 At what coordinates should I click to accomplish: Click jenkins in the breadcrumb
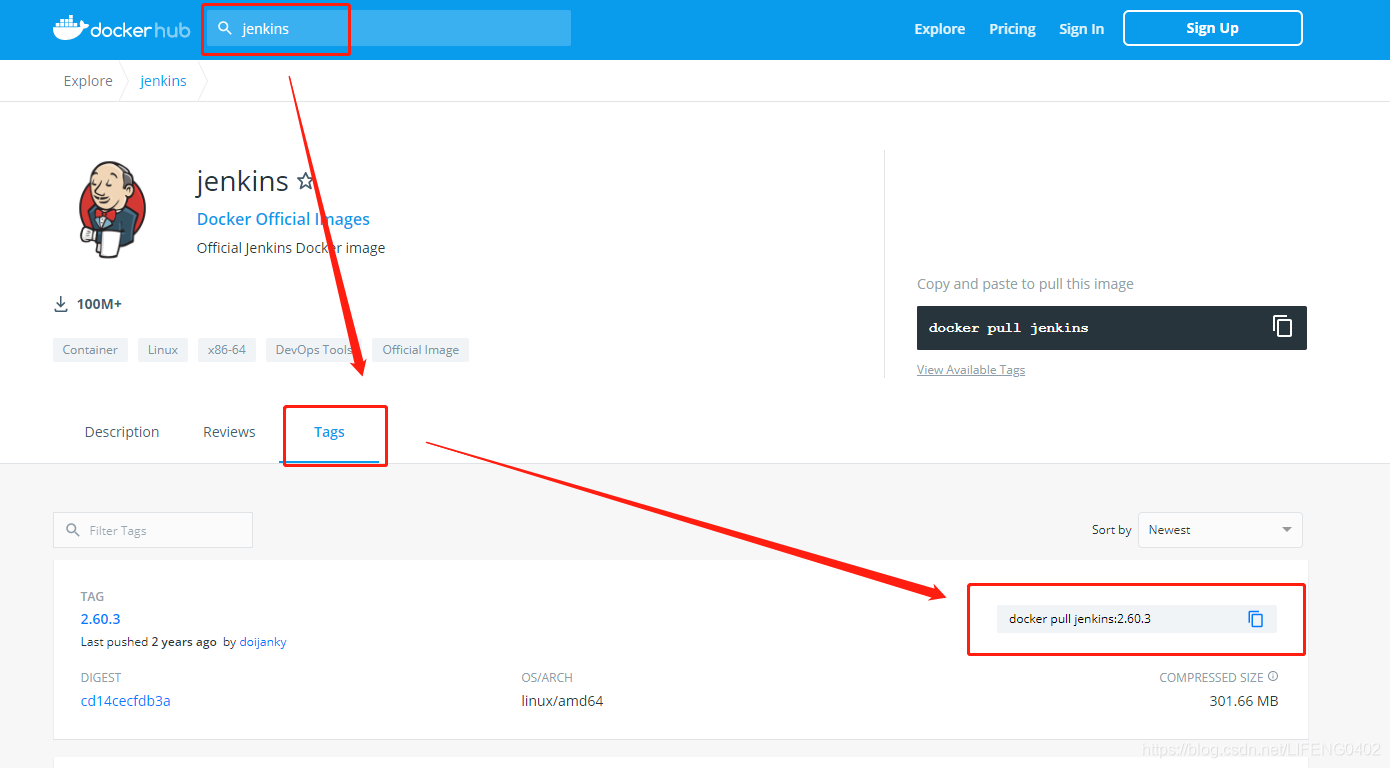[x=163, y=81]
